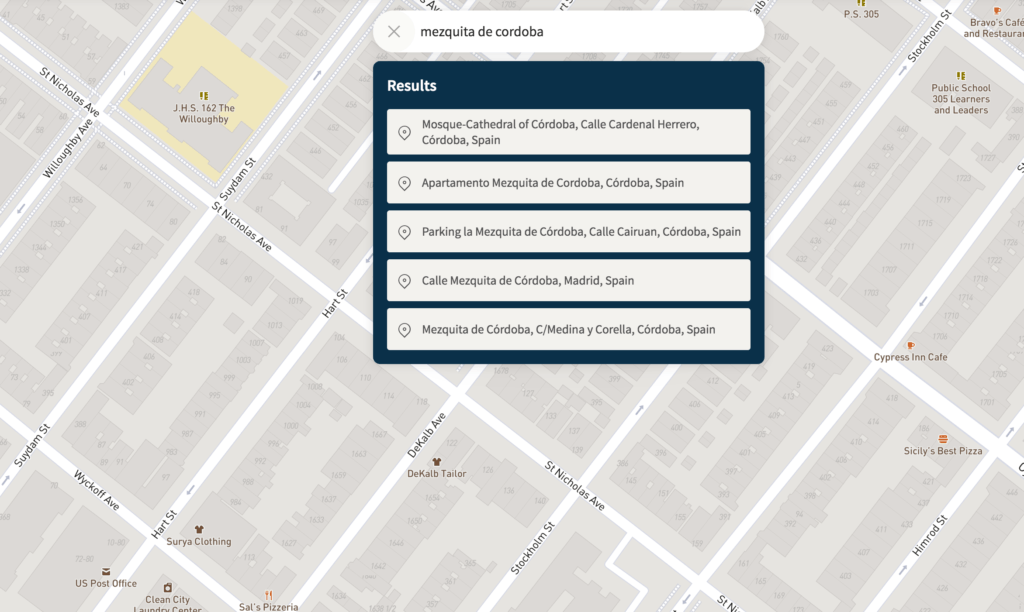Click the 'Sicily's Best Pizza' map label
1024x612 pixels.
click(943, 451)
